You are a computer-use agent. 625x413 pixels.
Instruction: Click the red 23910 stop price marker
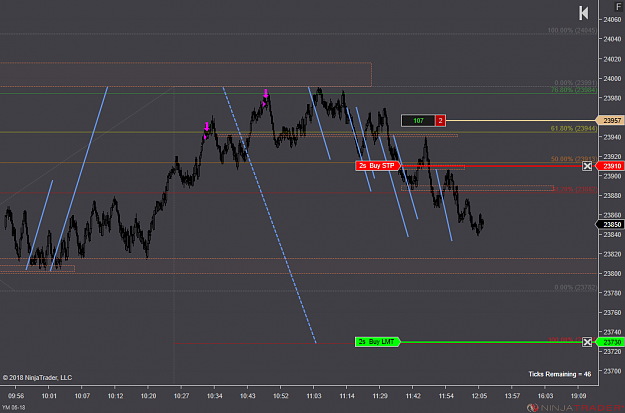pos(611,166)
